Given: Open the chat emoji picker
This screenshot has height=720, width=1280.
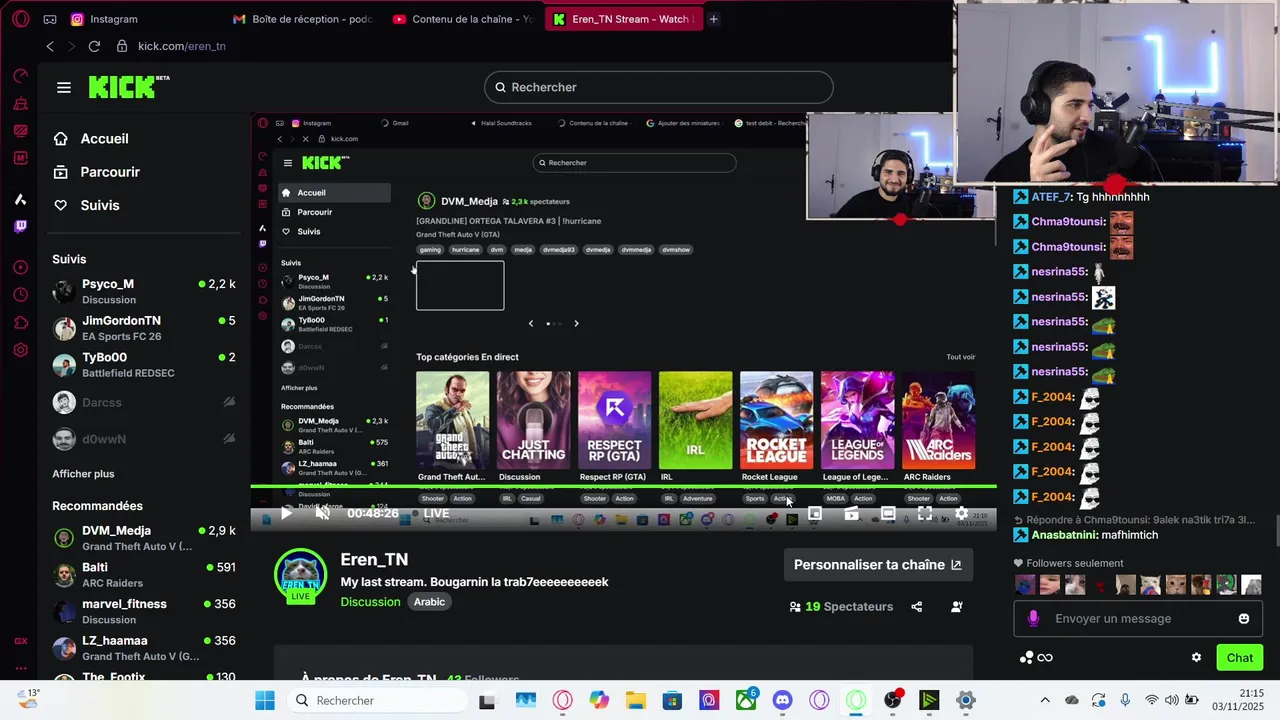Looking at the screenshot, I should pos(1244,619).
